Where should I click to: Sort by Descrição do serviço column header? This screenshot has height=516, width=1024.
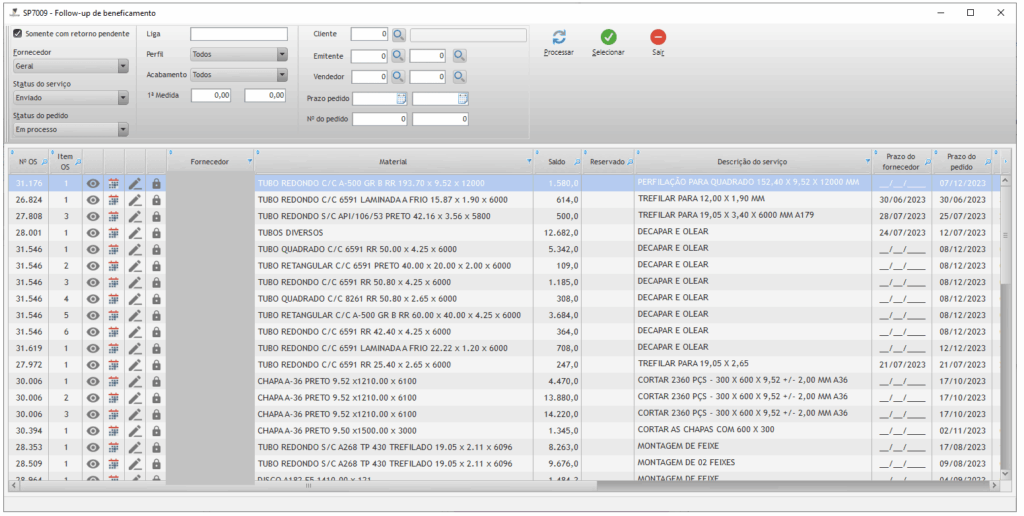pos(752,161)
